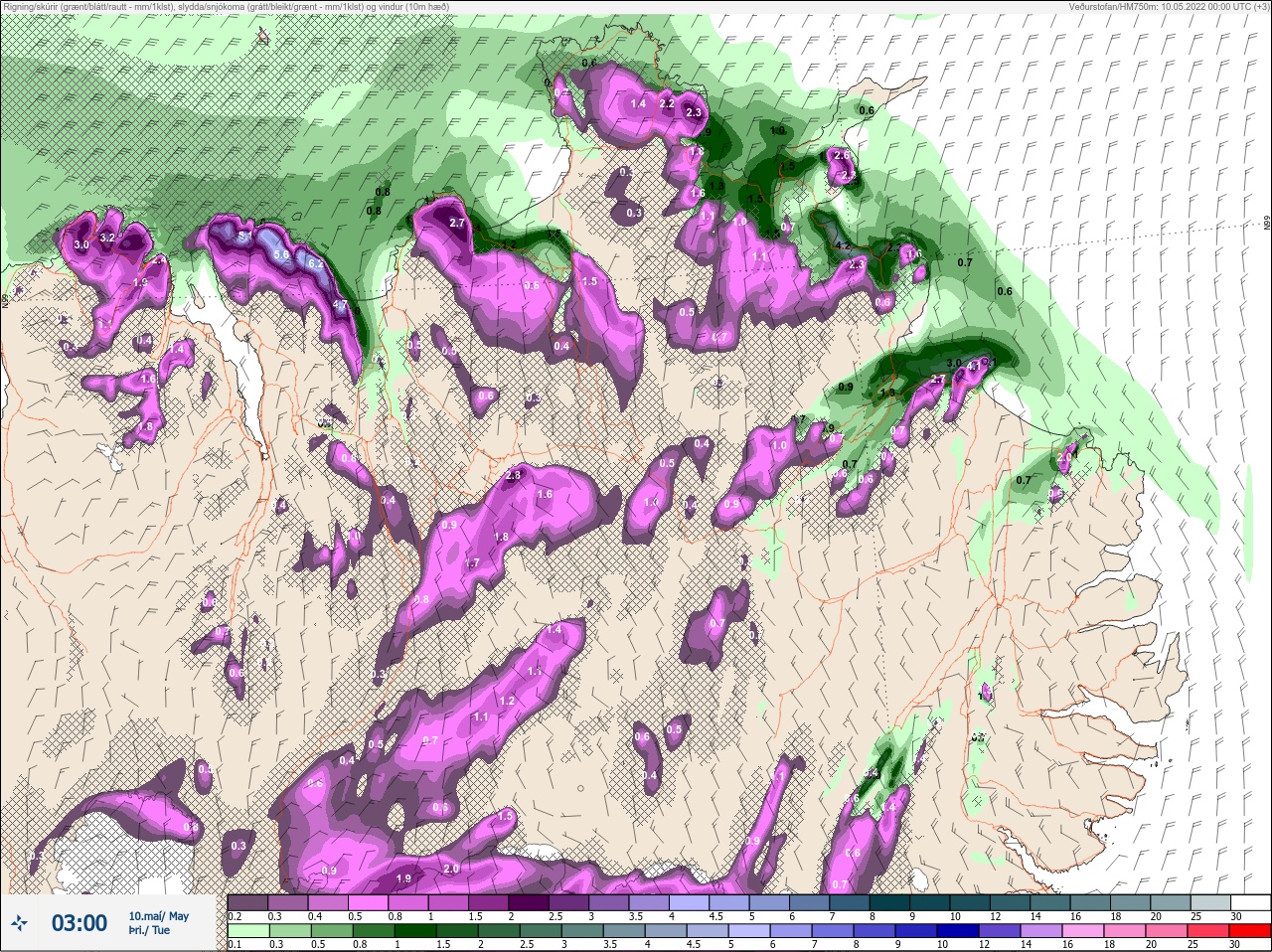This screenshot has height=952, width=1272.
Task: Click the N66 latitude label on the left edge
Action: pyautogui.click(x=5, y=299)
